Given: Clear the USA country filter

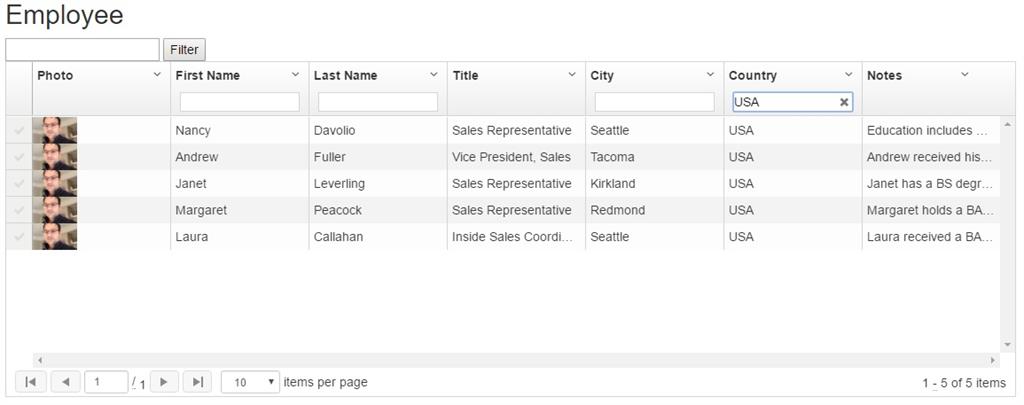Looking at the screenshot, I should point(844,102).
